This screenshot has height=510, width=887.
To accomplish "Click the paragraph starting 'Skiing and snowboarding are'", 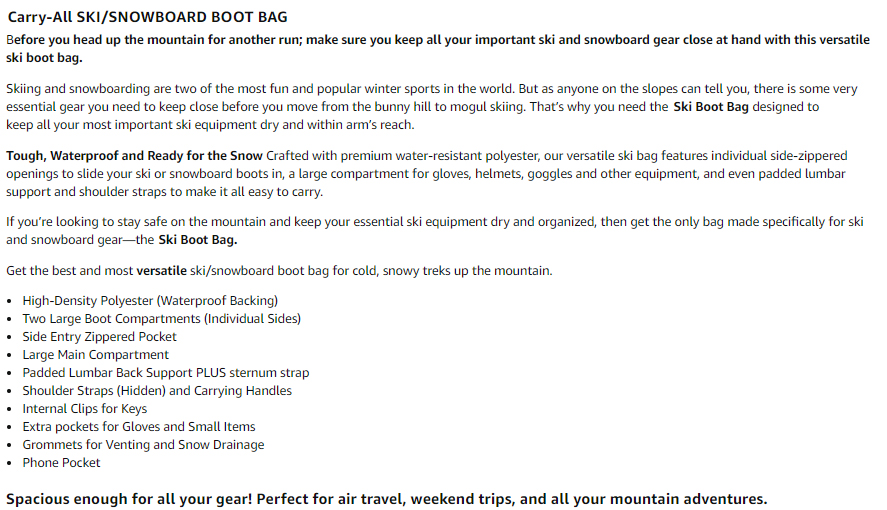I will click(432, 107).
